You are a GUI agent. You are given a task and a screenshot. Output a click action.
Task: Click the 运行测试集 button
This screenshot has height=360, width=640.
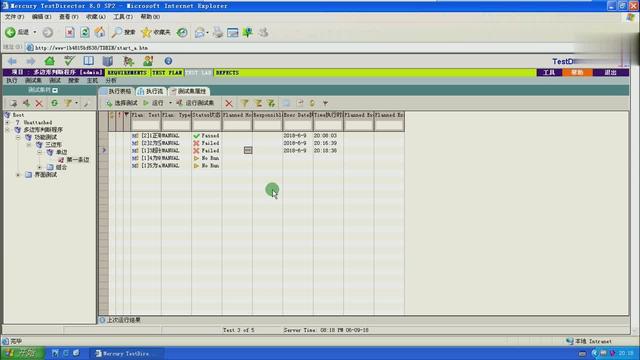196,103
